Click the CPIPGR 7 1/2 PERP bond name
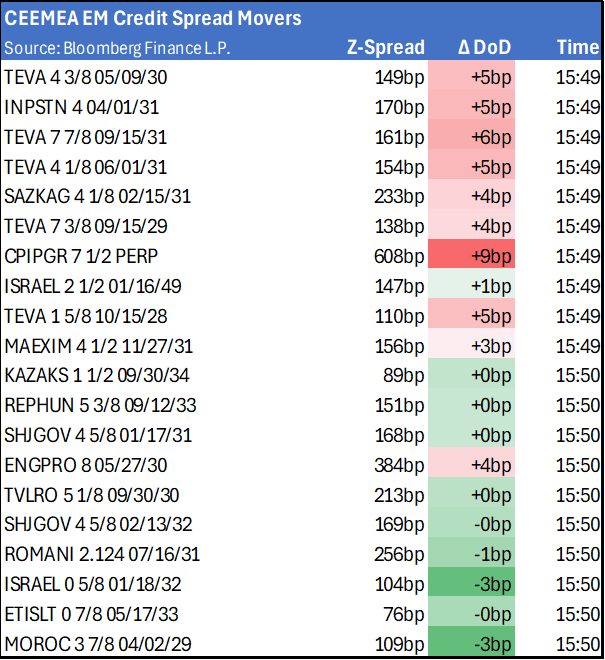 [73, 255]
